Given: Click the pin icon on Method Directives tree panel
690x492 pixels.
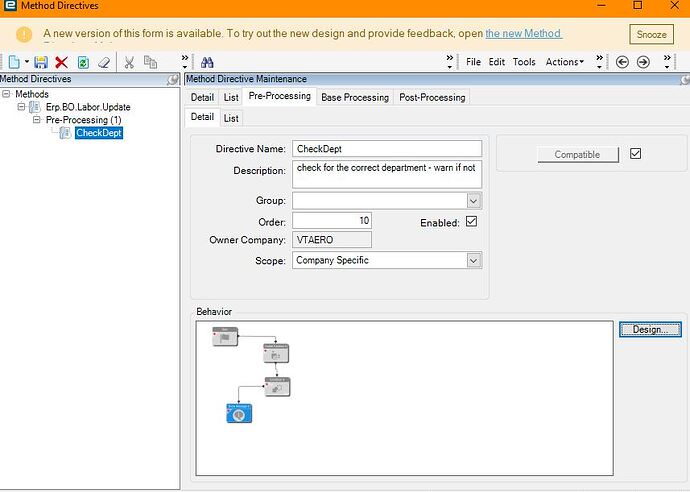Looking at the screenshot, I should 173,80.
